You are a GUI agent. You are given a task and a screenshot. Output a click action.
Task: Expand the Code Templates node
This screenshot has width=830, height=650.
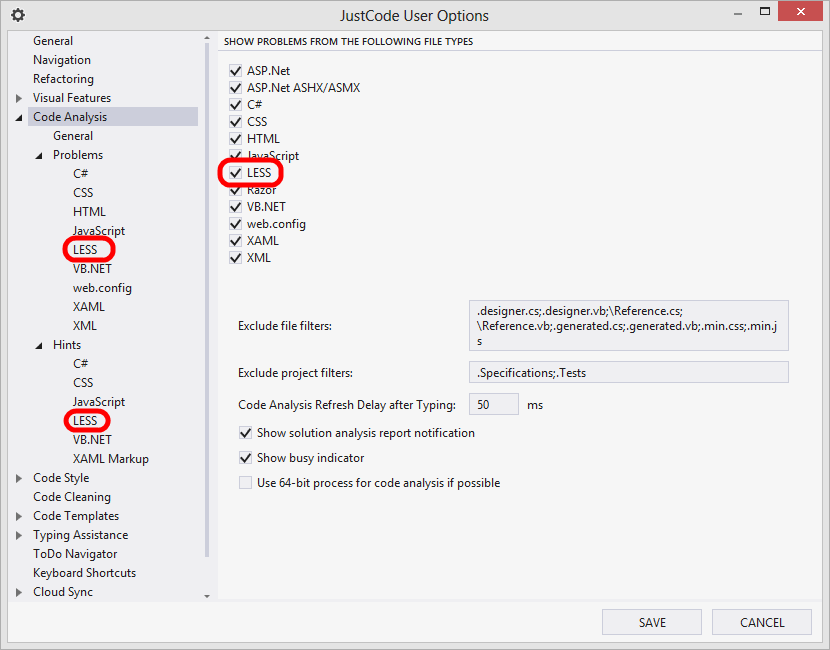tap(19, 516)
